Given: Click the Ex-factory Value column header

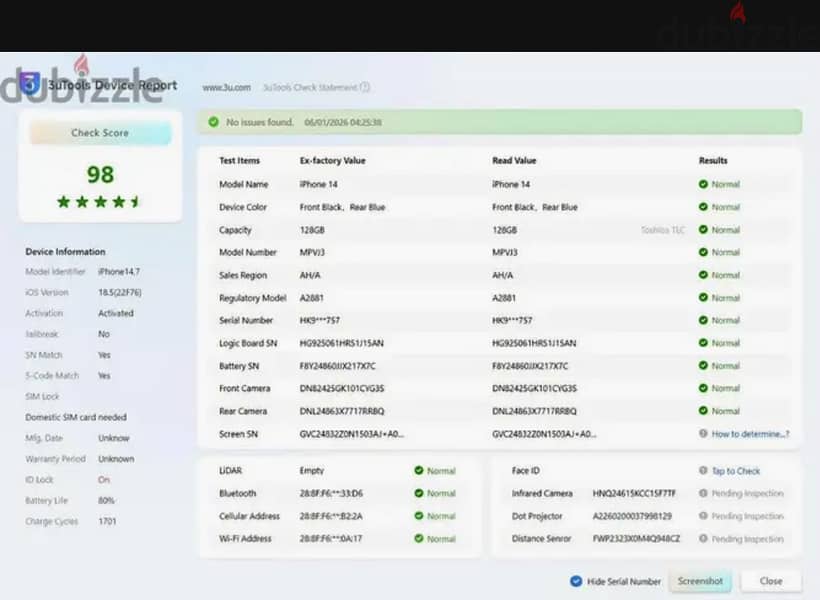Looking at the screenshot, I should pos(333,161).
